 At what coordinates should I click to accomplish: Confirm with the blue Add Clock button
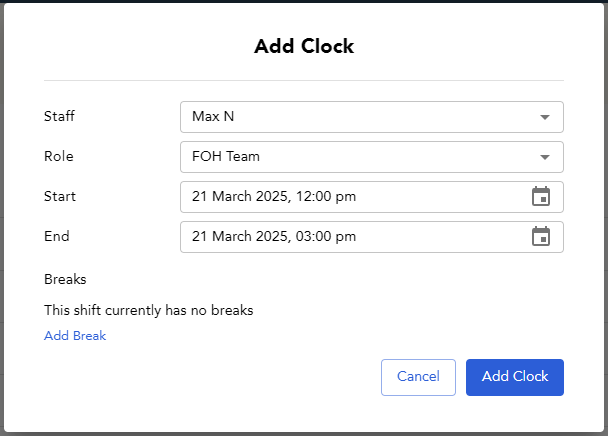pos(515,377)
